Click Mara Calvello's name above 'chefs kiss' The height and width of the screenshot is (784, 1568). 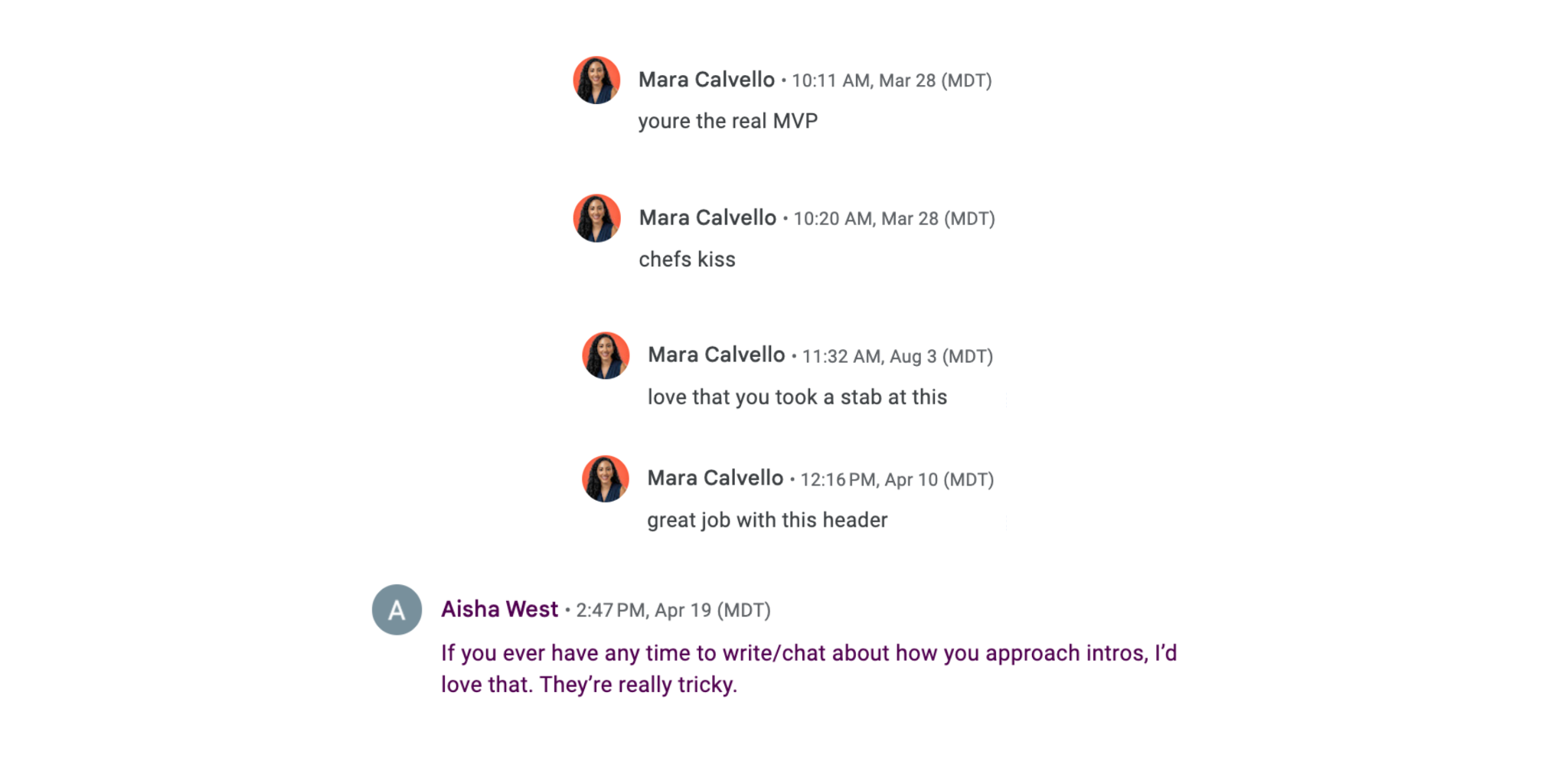tap(707, 218)
